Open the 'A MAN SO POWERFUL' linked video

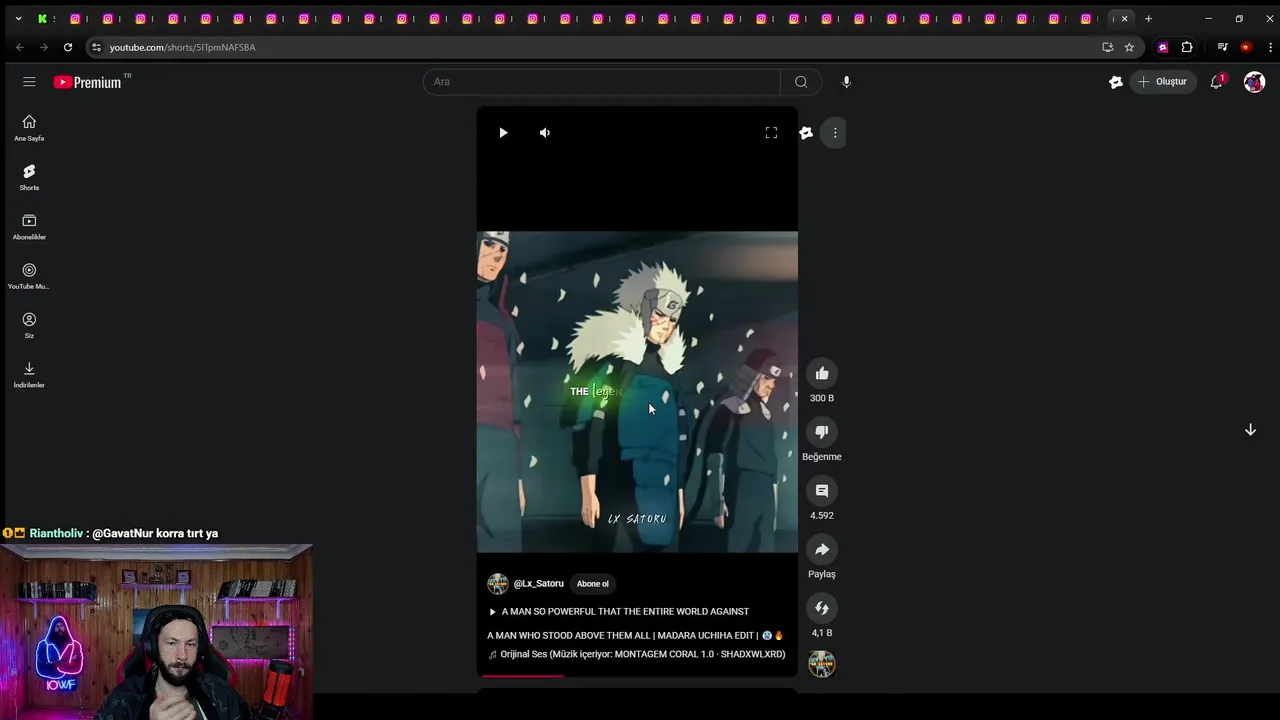coord(619,612)
